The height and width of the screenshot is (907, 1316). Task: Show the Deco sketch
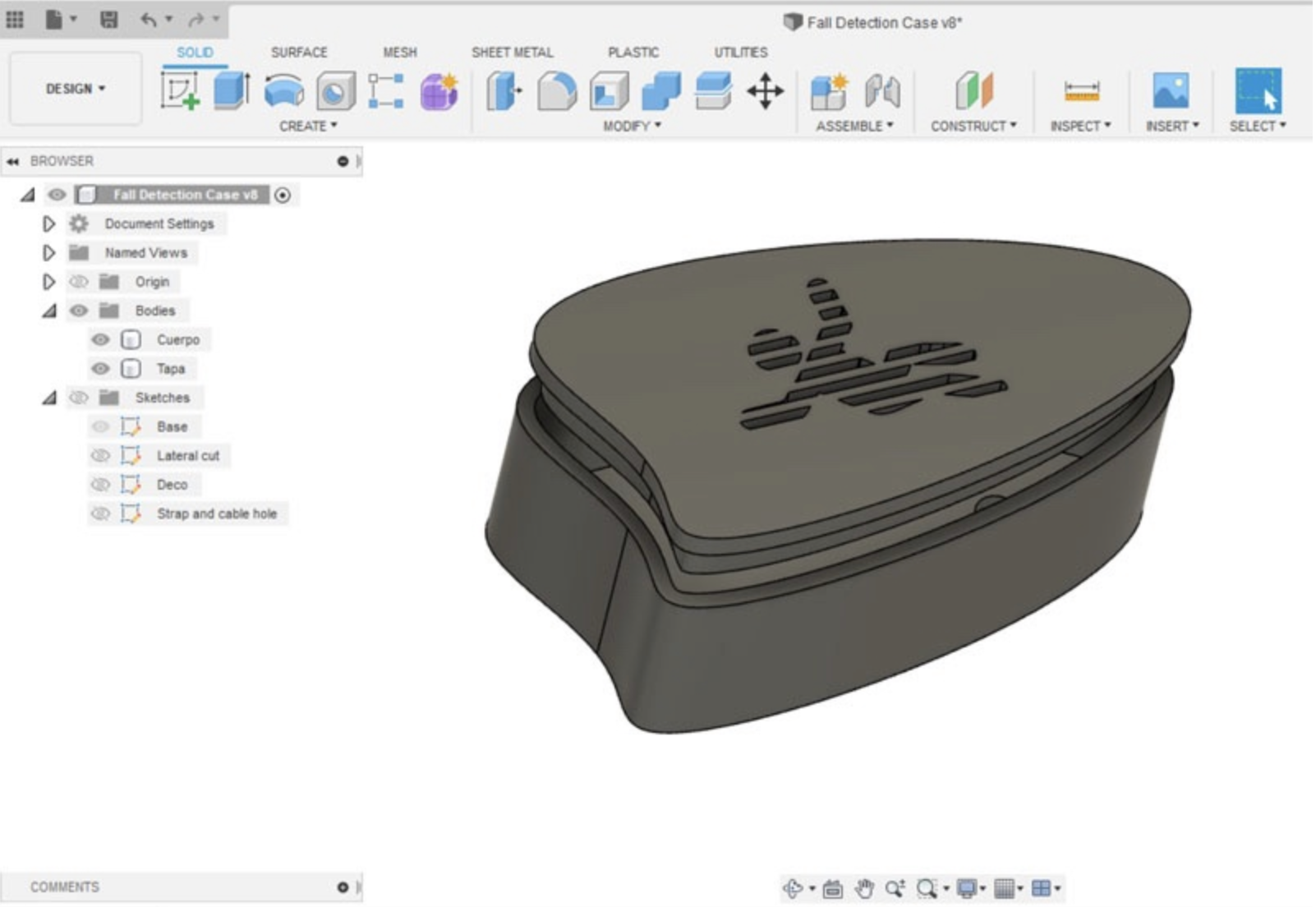point(99,485)
